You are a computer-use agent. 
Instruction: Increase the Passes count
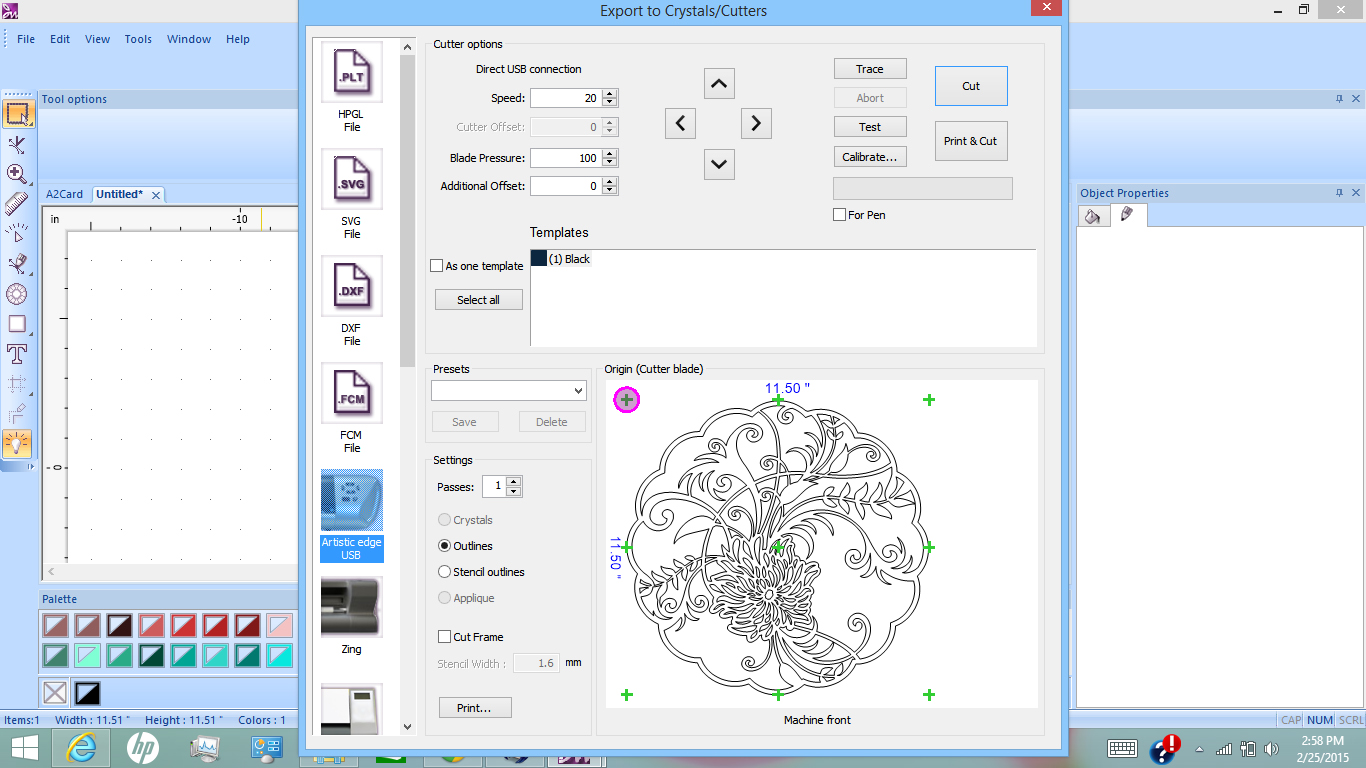coord(514,482)
